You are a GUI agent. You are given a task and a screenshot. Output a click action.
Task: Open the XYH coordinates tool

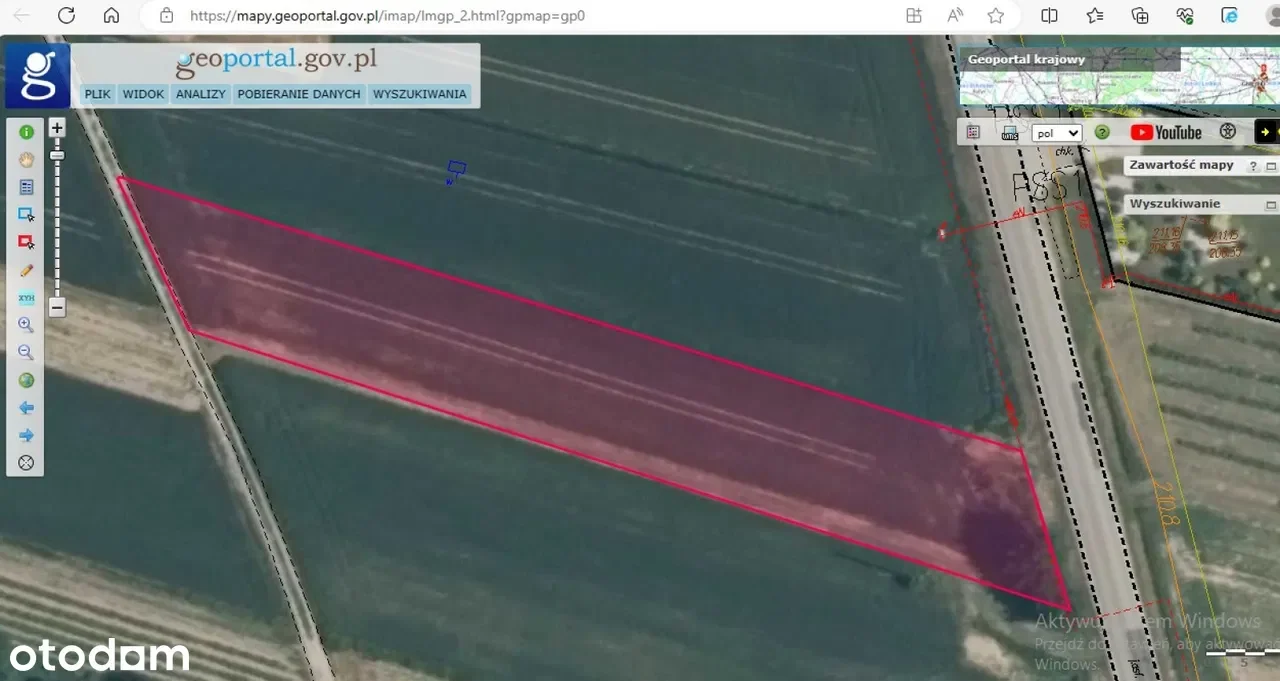(27, 298)
